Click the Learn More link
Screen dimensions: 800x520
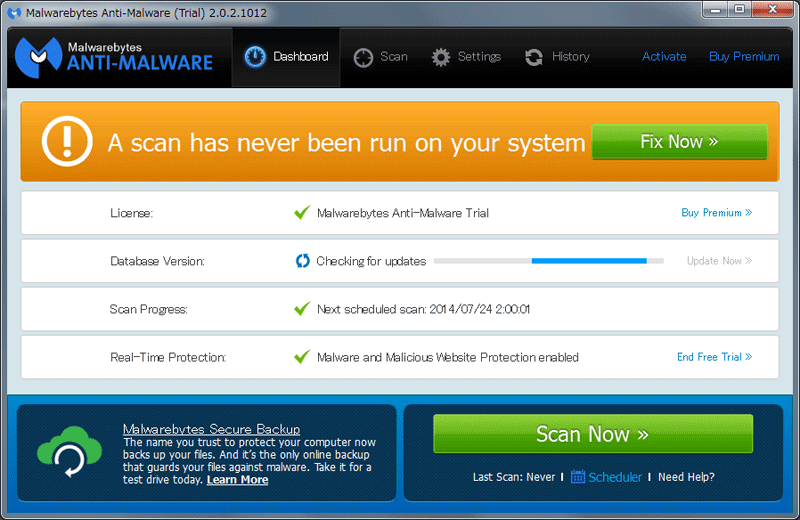click(x=237, y=480)
